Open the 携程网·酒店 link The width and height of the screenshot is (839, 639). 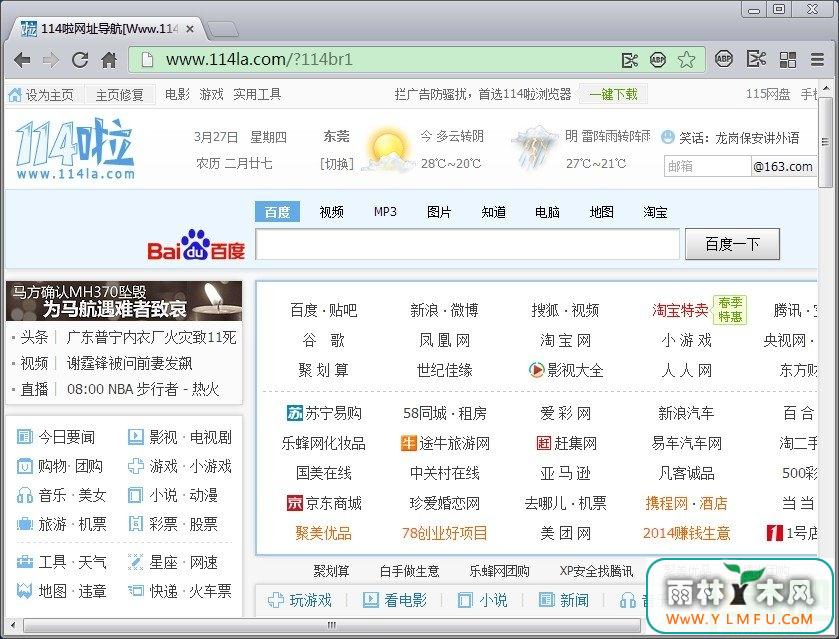687,503
